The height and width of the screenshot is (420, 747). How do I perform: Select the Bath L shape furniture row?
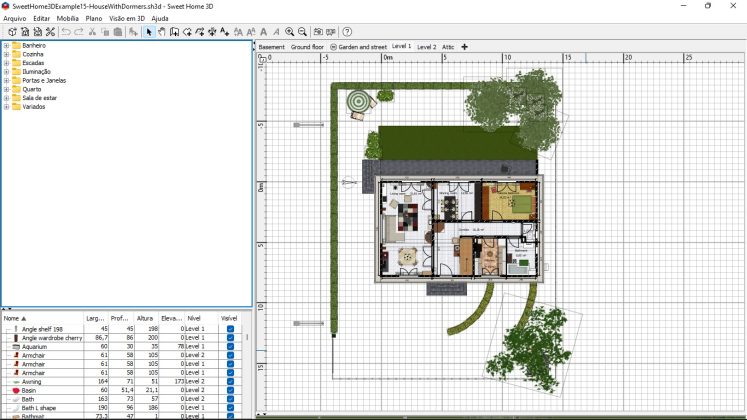point(121,408)
